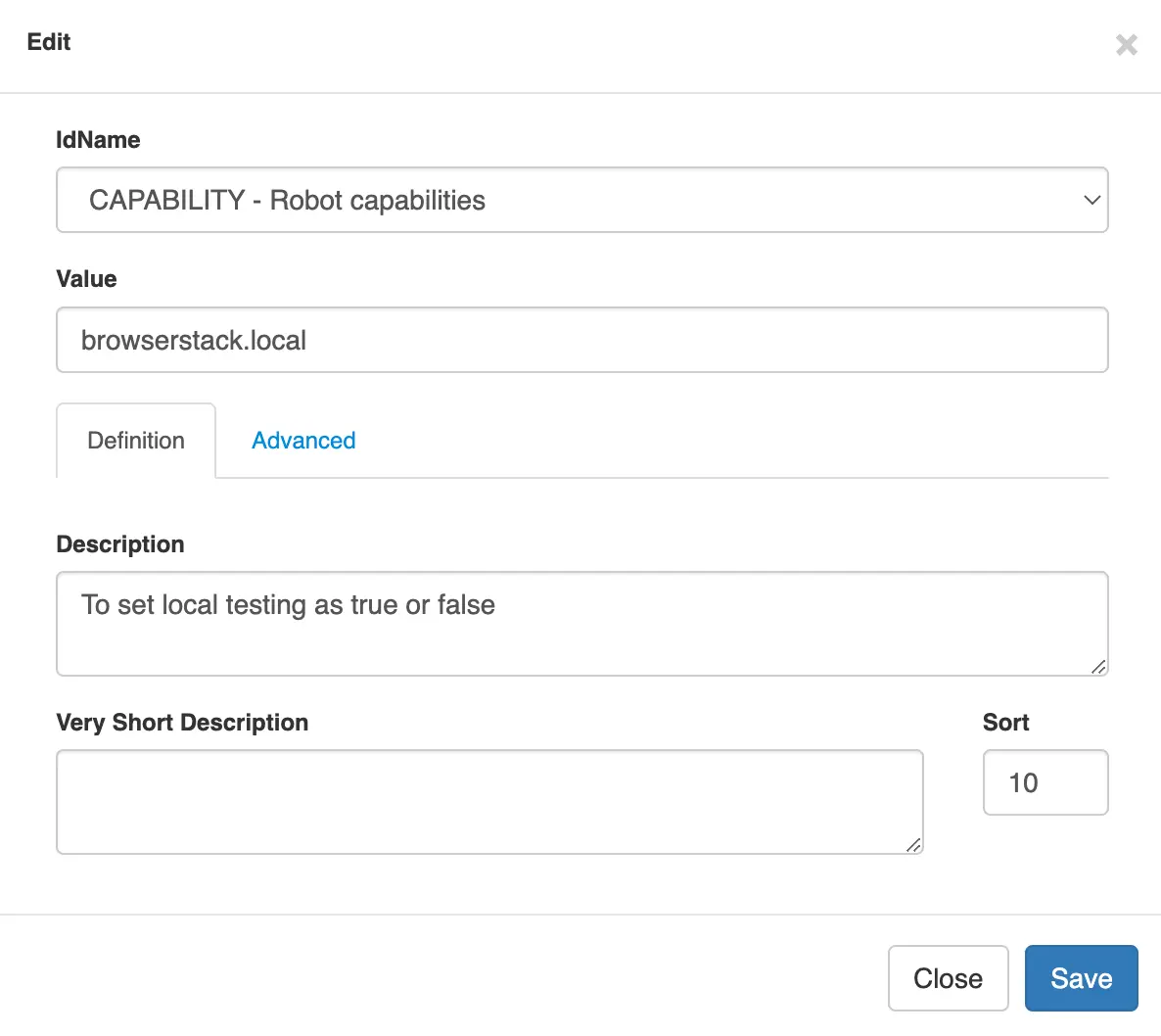Viewport: 1161px width, 1036px height.
Task: Click the Sort label
Action: (x=1005, y=723)
